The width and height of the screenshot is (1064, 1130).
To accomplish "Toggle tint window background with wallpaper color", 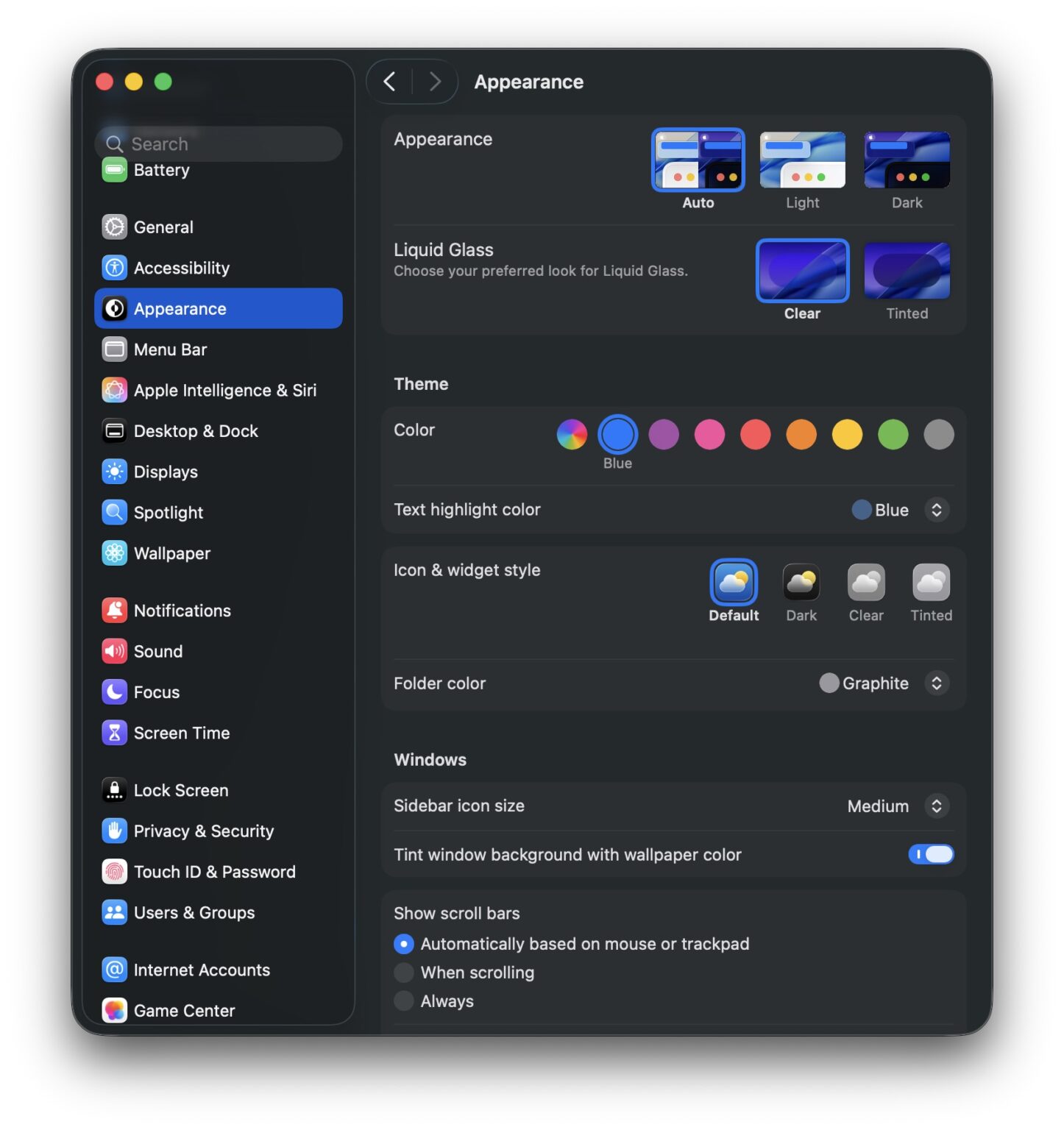I will (x=931, y=854).
